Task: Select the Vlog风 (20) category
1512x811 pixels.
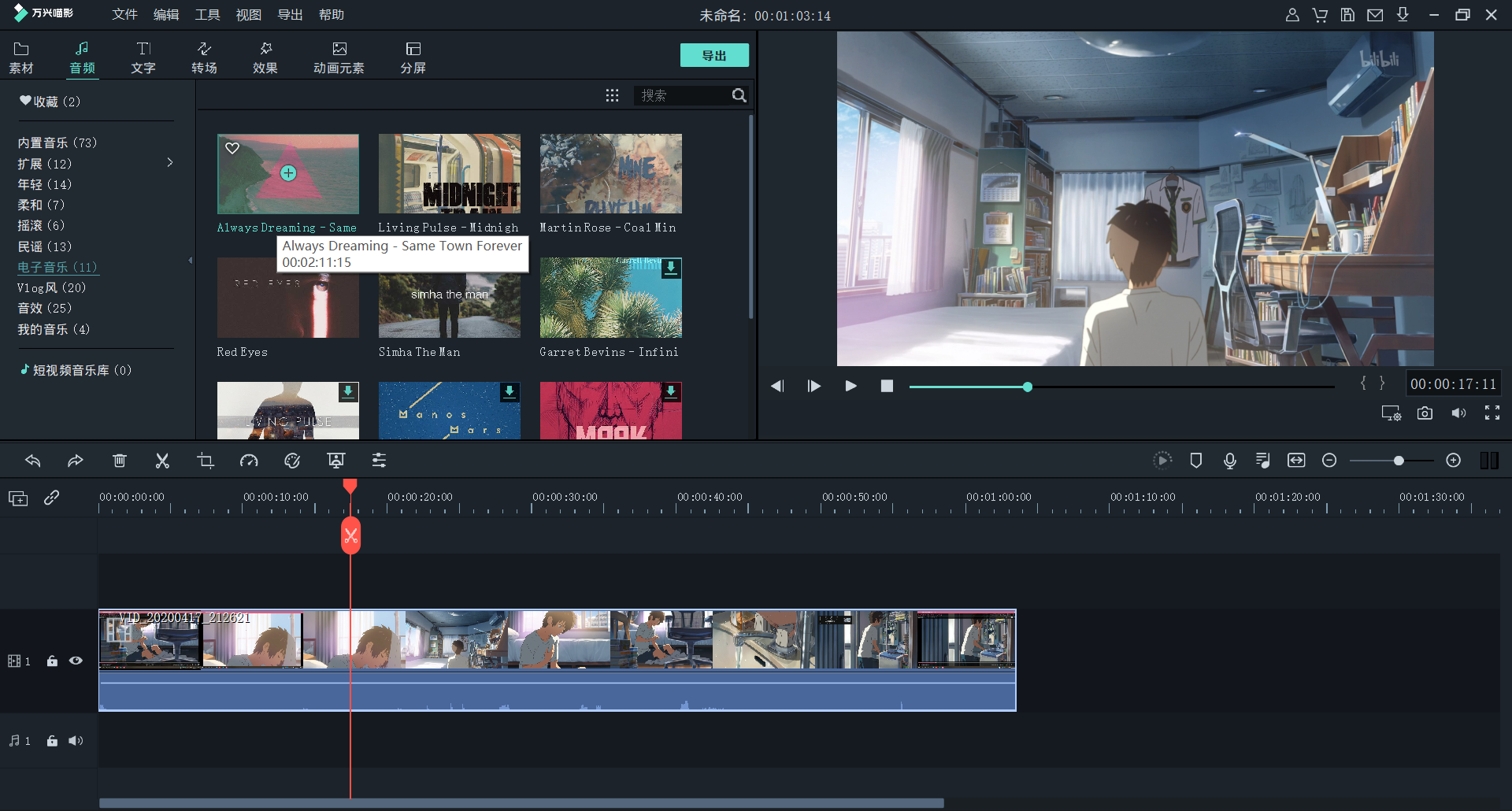Action: coord(51,287)
